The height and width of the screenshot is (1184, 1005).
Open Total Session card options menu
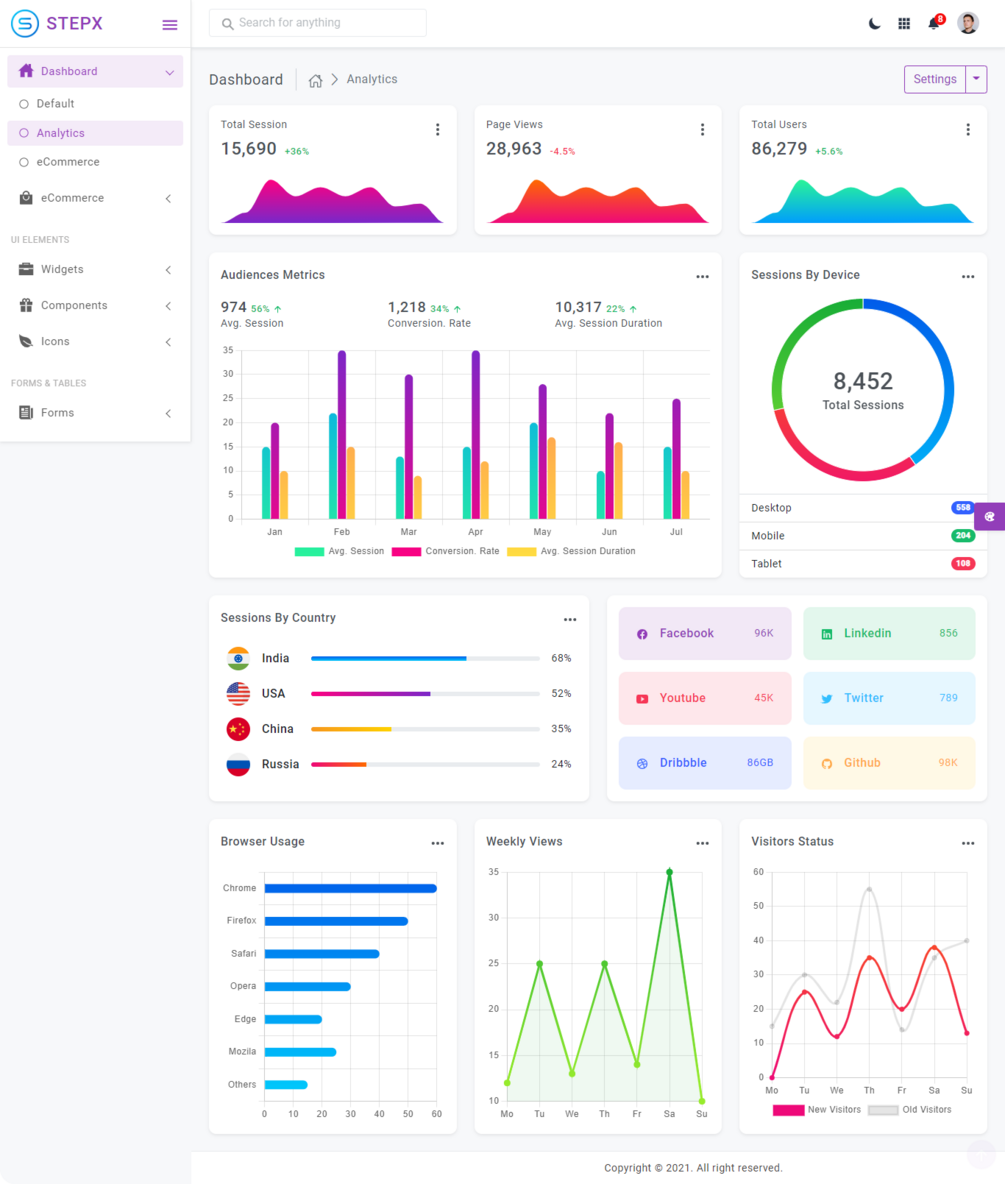(x=437, y=130)
